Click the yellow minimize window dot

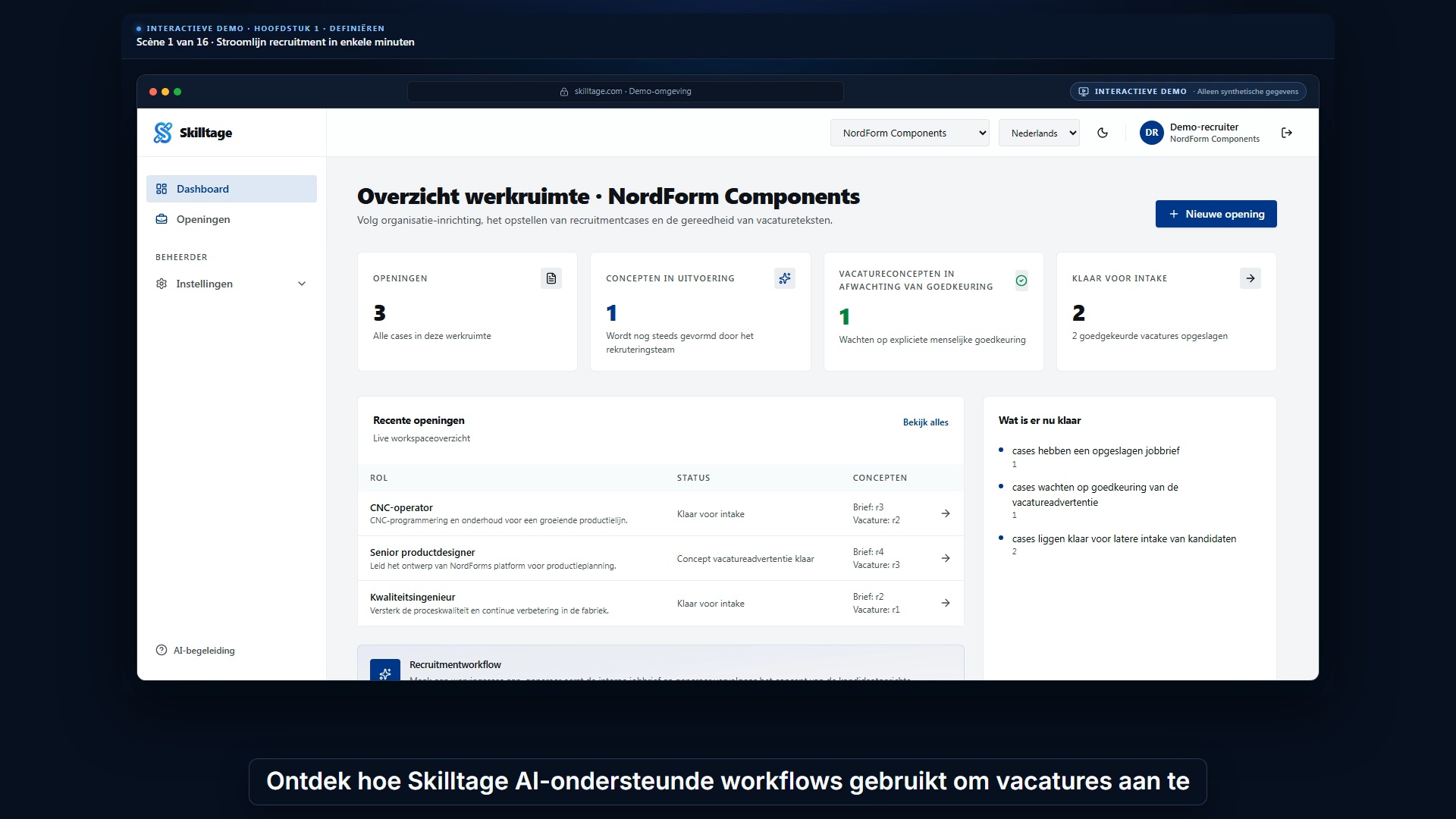165,92
